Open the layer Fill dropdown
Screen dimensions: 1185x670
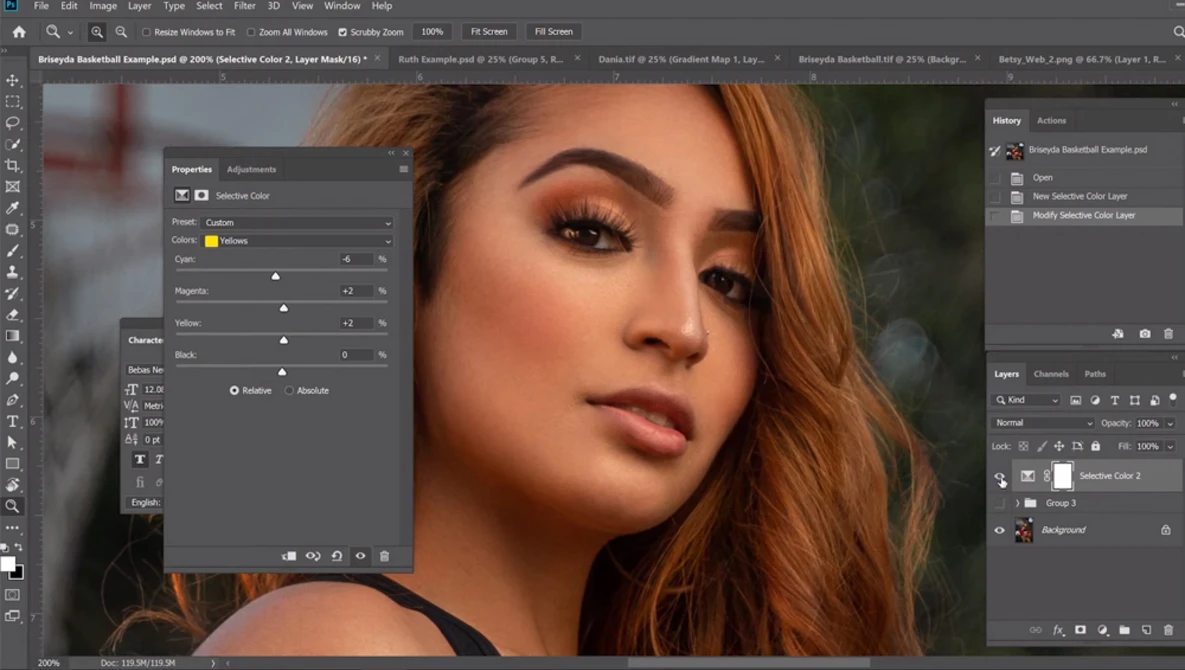[1170, 446]
